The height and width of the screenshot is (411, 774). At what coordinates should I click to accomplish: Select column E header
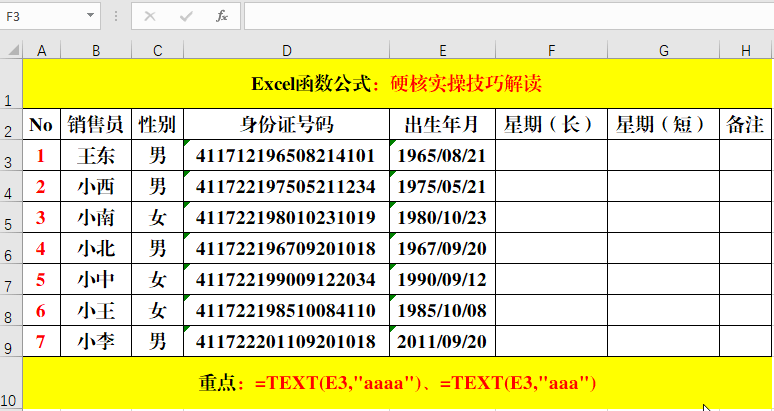(442, 50)
